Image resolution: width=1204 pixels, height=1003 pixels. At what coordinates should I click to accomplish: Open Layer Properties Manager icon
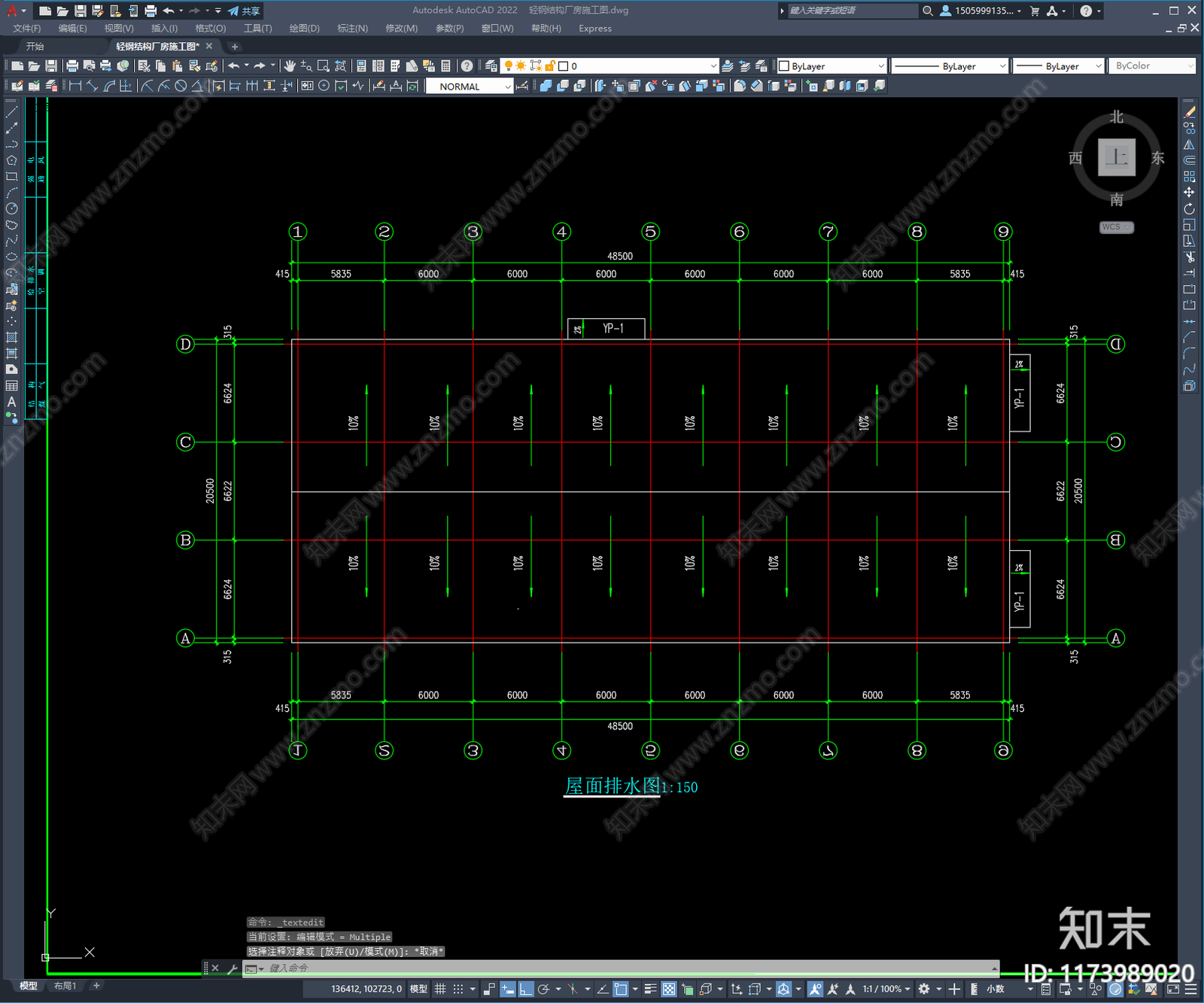tap(491, 66)
